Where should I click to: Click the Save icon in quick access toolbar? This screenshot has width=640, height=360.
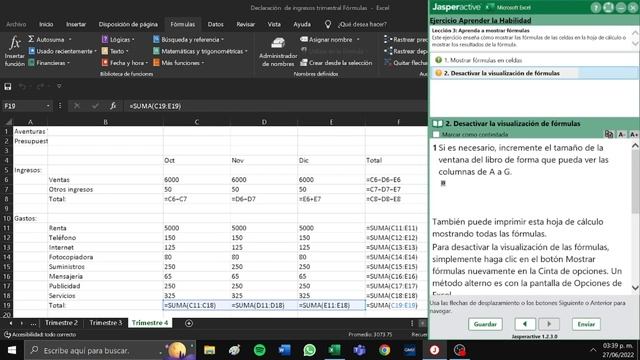(8, 87)
